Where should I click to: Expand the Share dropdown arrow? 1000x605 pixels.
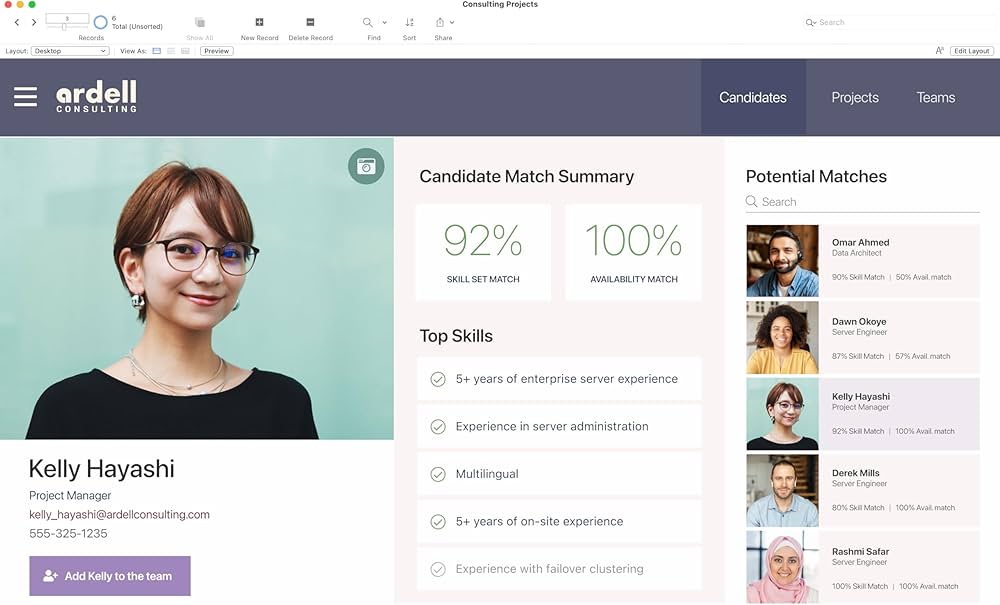(452, 22)
